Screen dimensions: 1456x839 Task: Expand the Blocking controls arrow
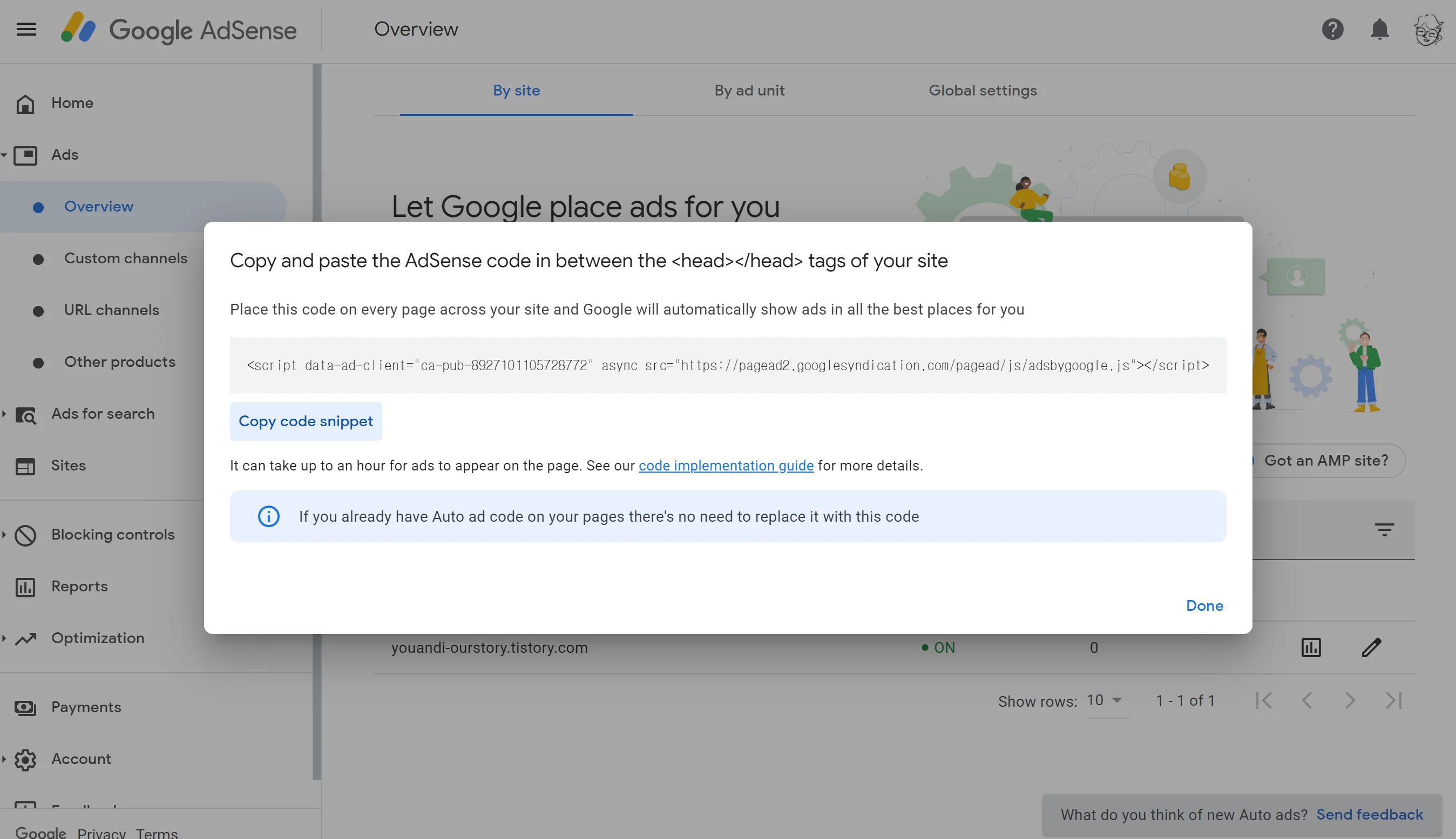(4, 534)
